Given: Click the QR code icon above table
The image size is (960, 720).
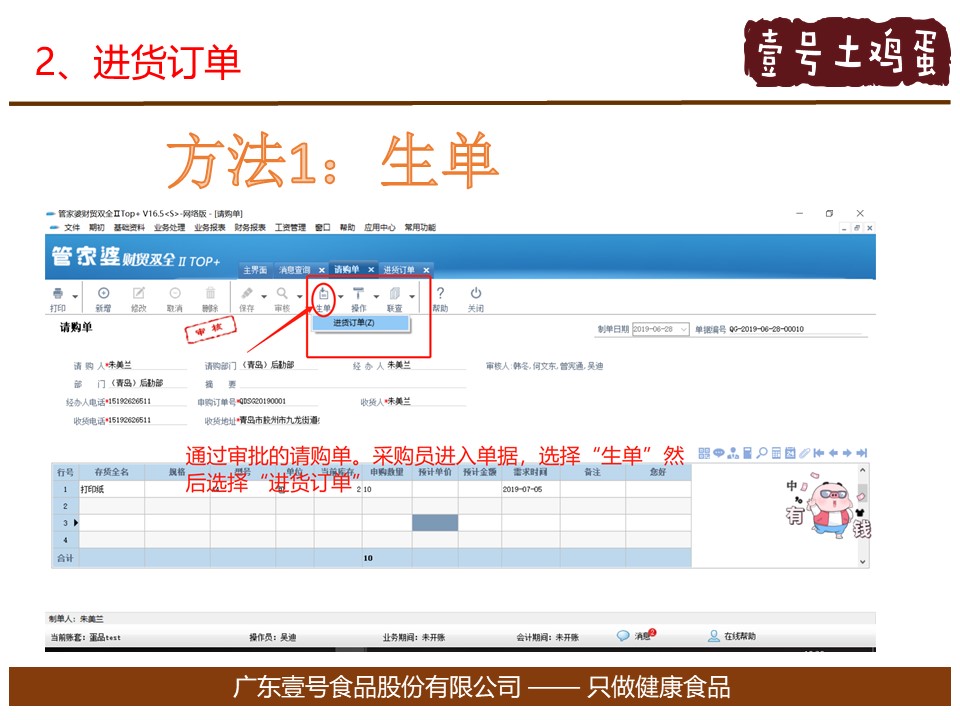Looking at the screenshot, I should 704,453.
